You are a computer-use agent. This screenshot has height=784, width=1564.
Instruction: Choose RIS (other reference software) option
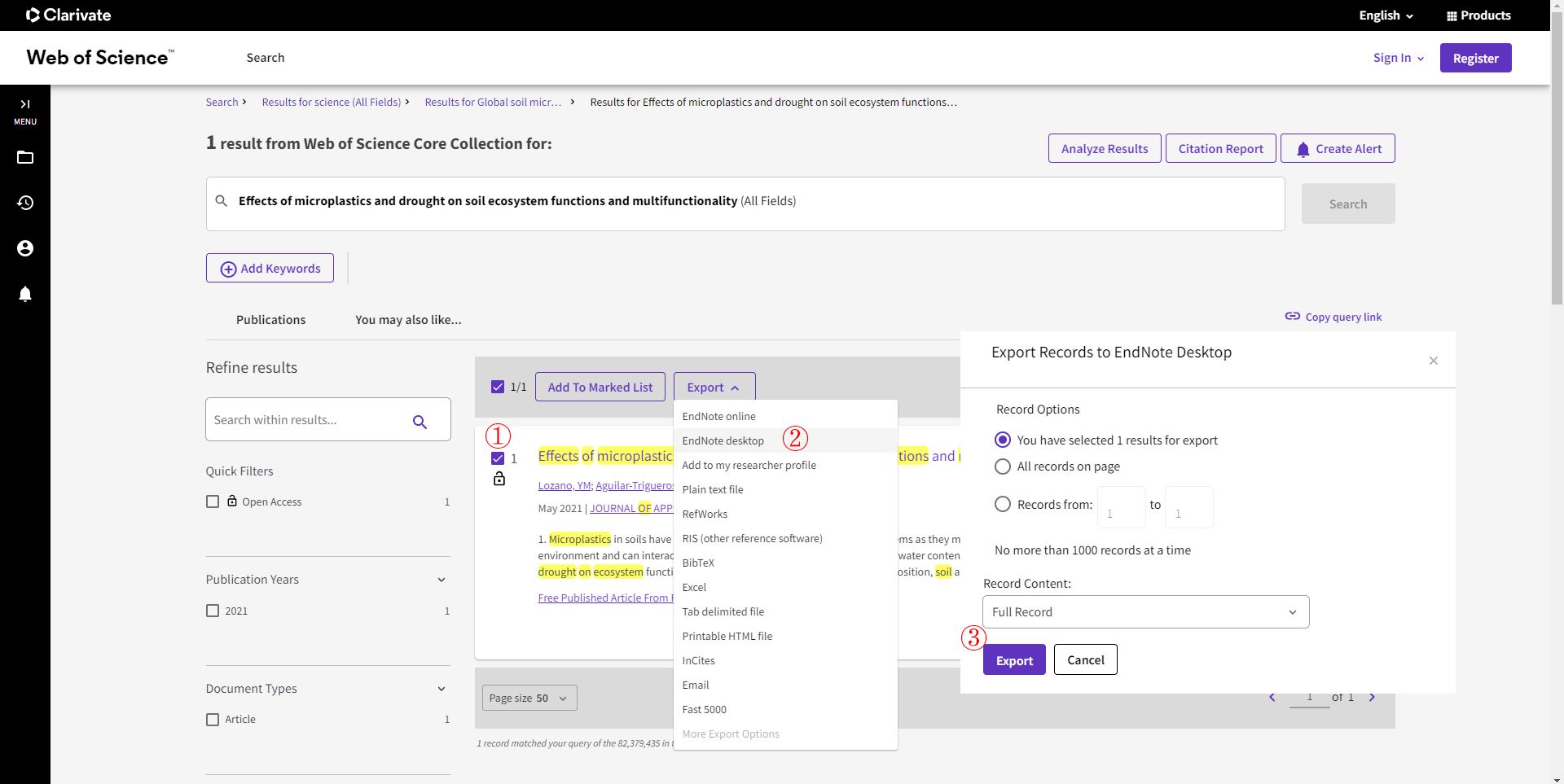(x=785, y=538)
